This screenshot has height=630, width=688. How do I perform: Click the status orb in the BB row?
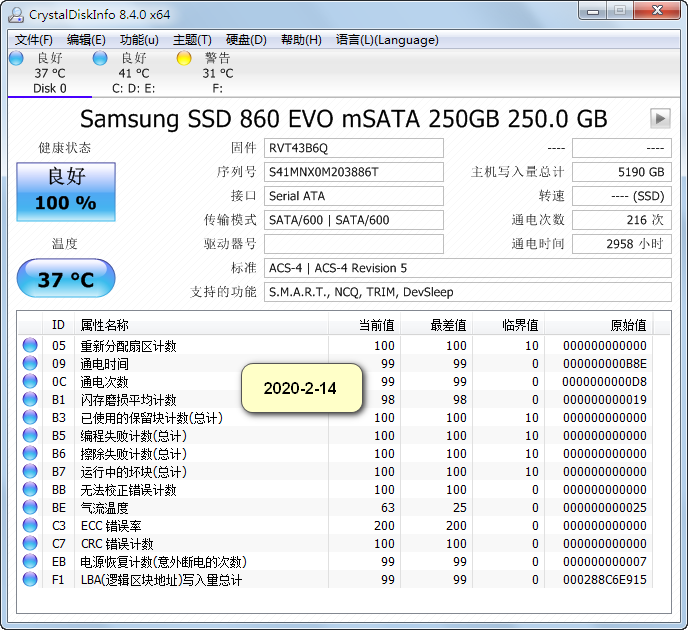click(30, 489)
